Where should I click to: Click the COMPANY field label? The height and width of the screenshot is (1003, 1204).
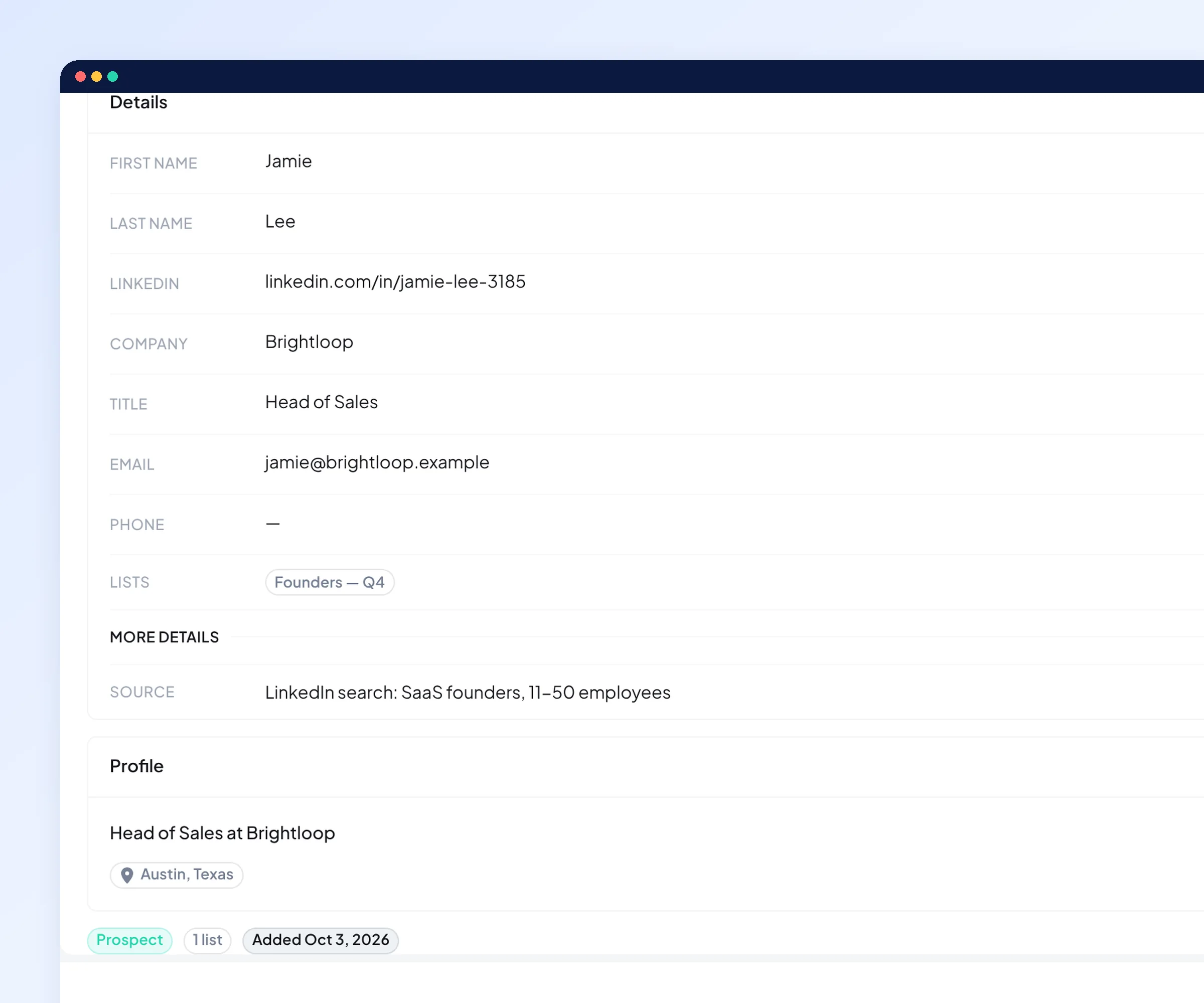(x=149, y=344)
